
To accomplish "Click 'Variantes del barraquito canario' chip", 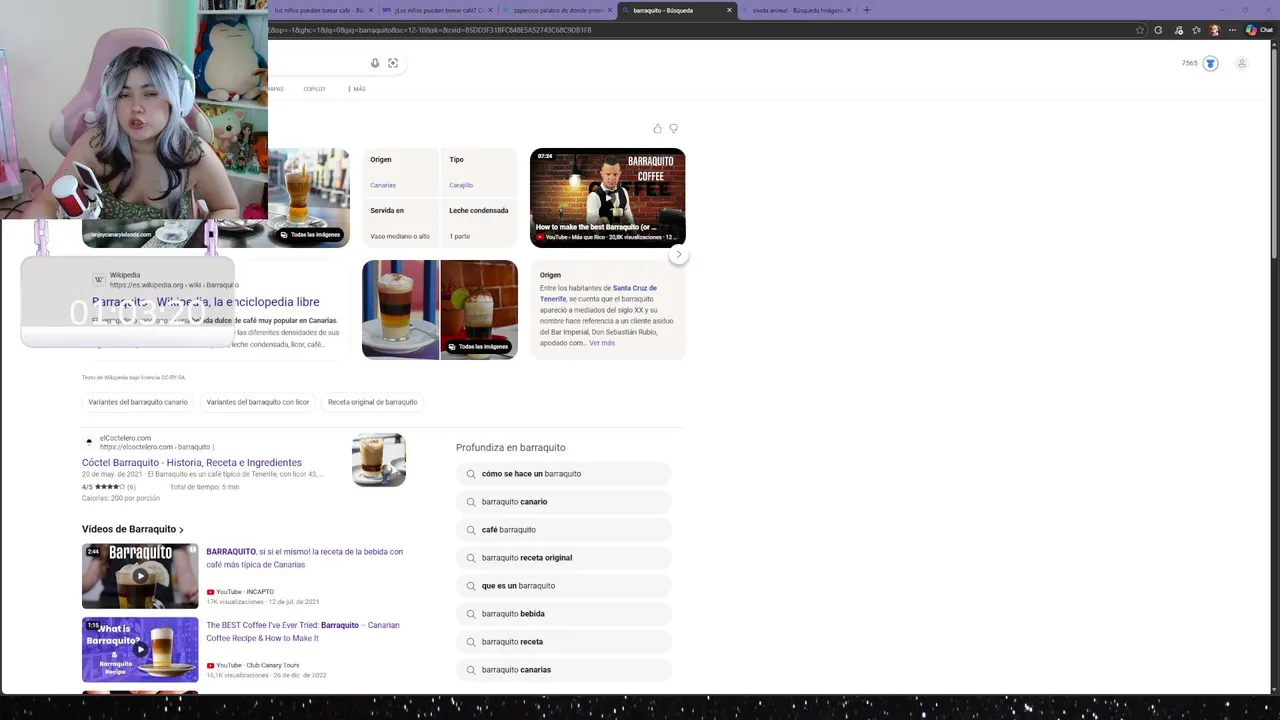I will click(x=138, y=402).
